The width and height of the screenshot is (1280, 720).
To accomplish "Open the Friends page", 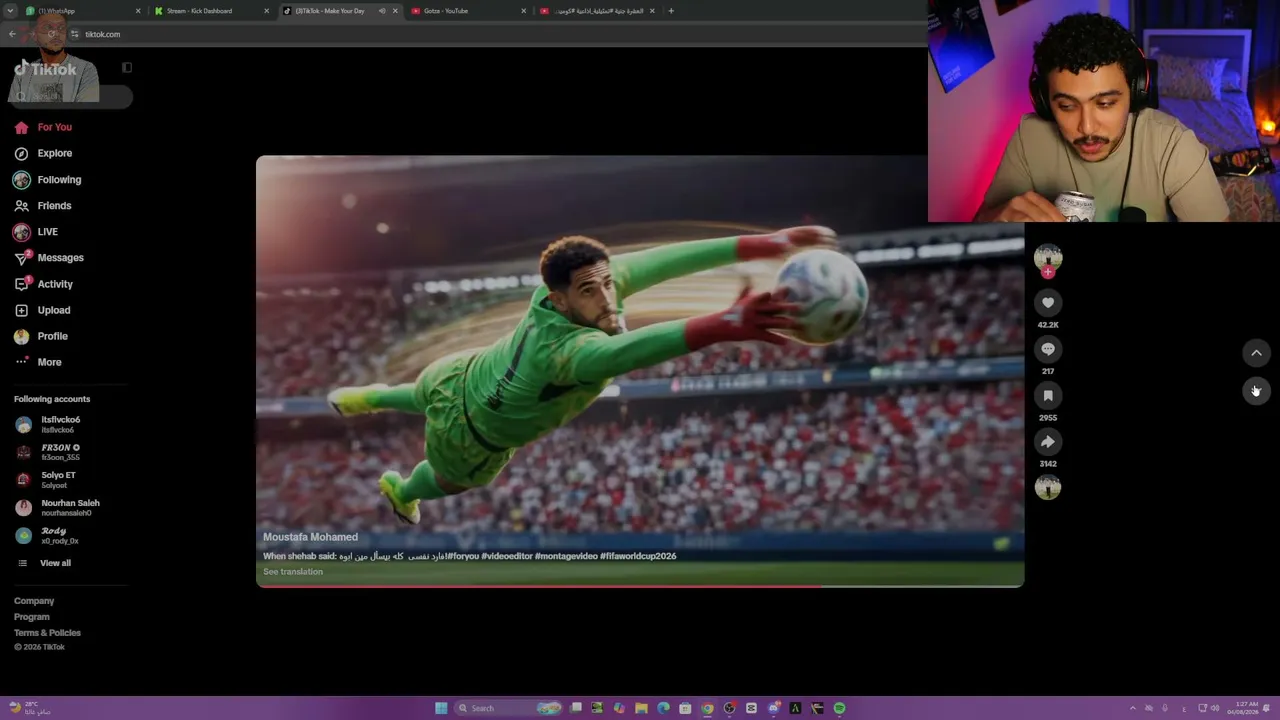I will pyautogui.click(x=42, y=206).
